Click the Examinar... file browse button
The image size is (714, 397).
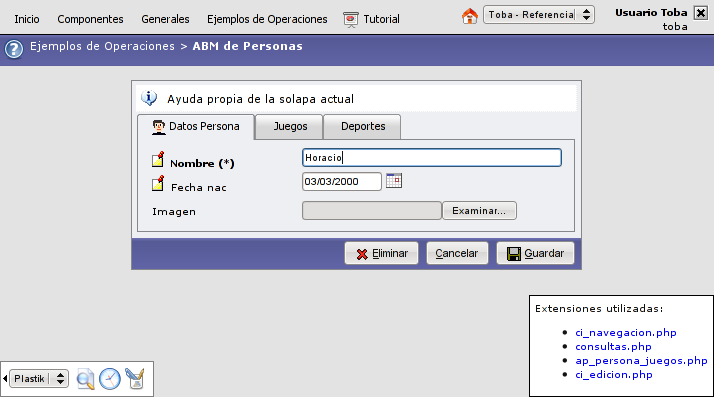pyautogui.click(x=479, y=211)
